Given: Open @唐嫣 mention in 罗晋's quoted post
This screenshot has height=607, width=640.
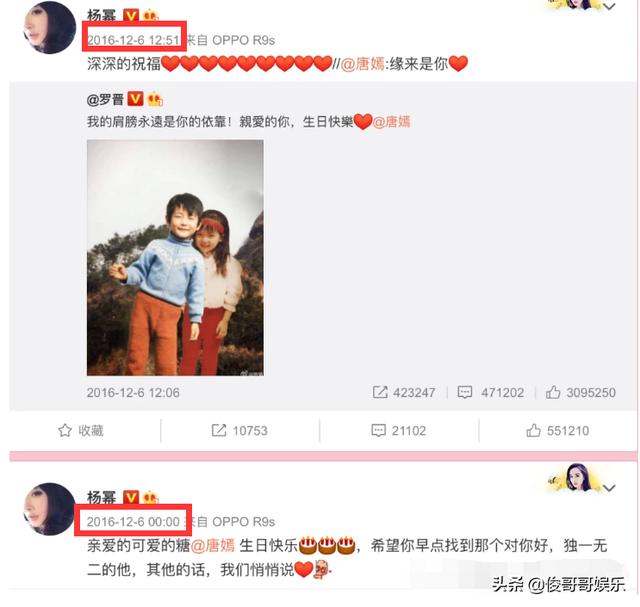Looking at the screenshot, I should point(391,122).
